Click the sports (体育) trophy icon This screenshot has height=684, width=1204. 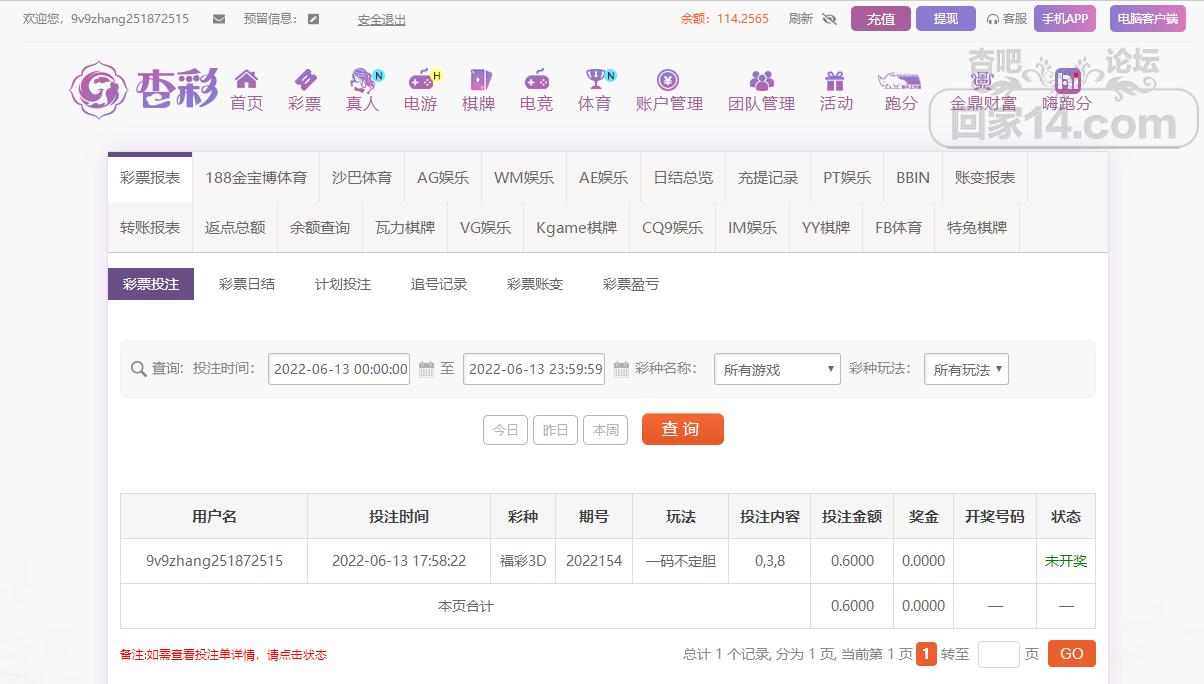pyautogui.click(x=595, y=80)
